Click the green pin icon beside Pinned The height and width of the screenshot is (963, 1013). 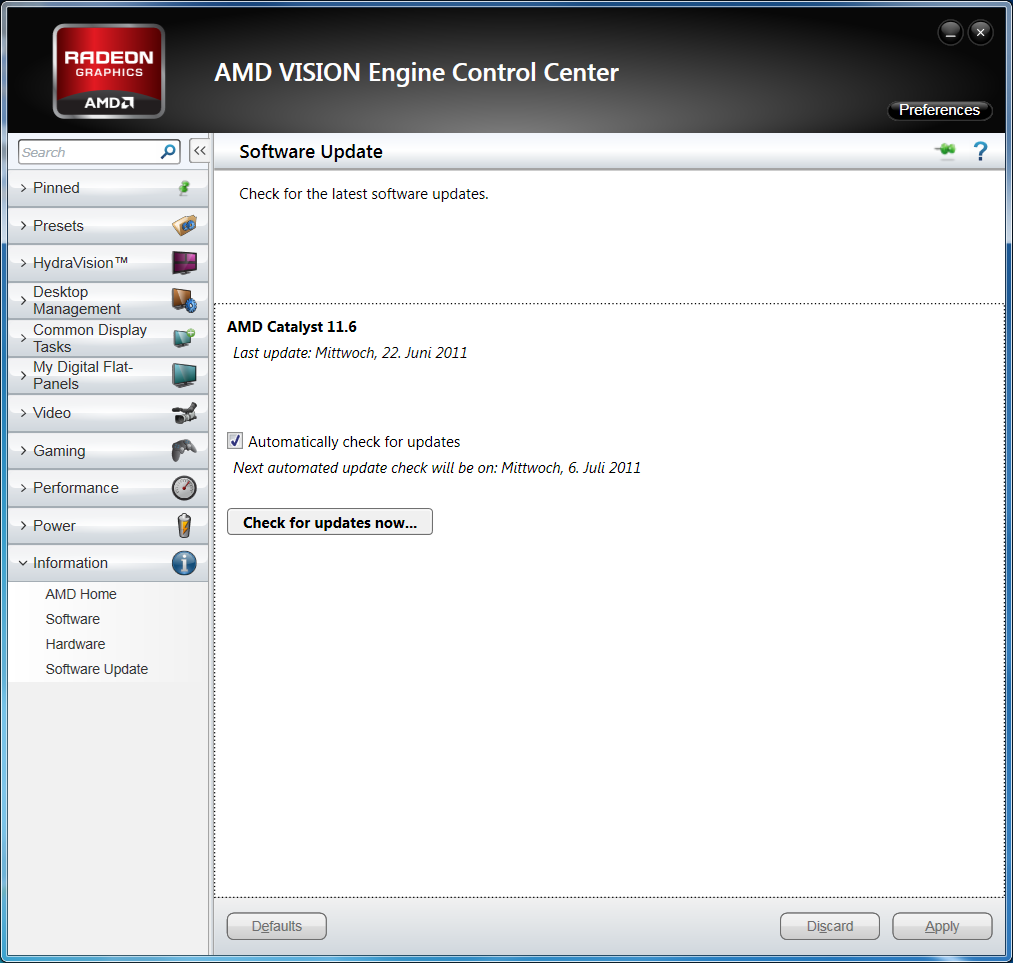[184, 188]
